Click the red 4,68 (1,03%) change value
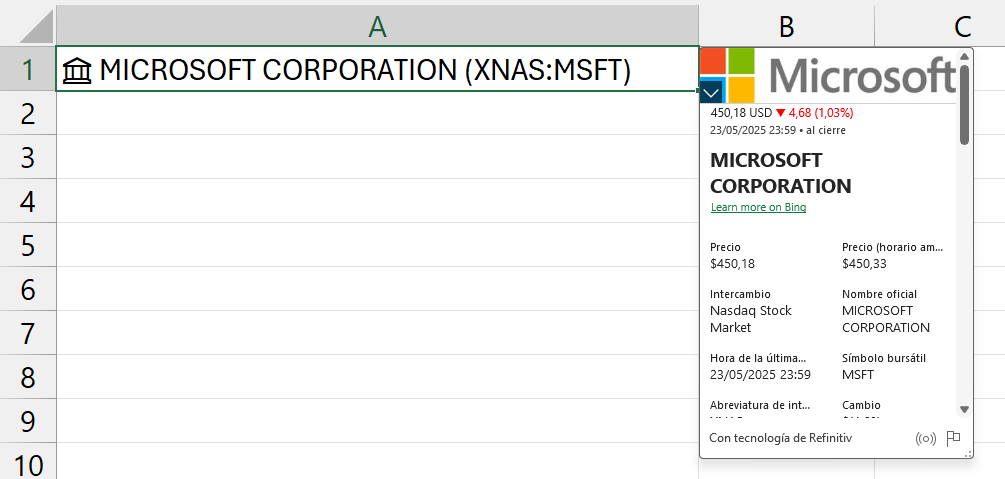The image size is (1005, 479). click(x=820, y=113)
